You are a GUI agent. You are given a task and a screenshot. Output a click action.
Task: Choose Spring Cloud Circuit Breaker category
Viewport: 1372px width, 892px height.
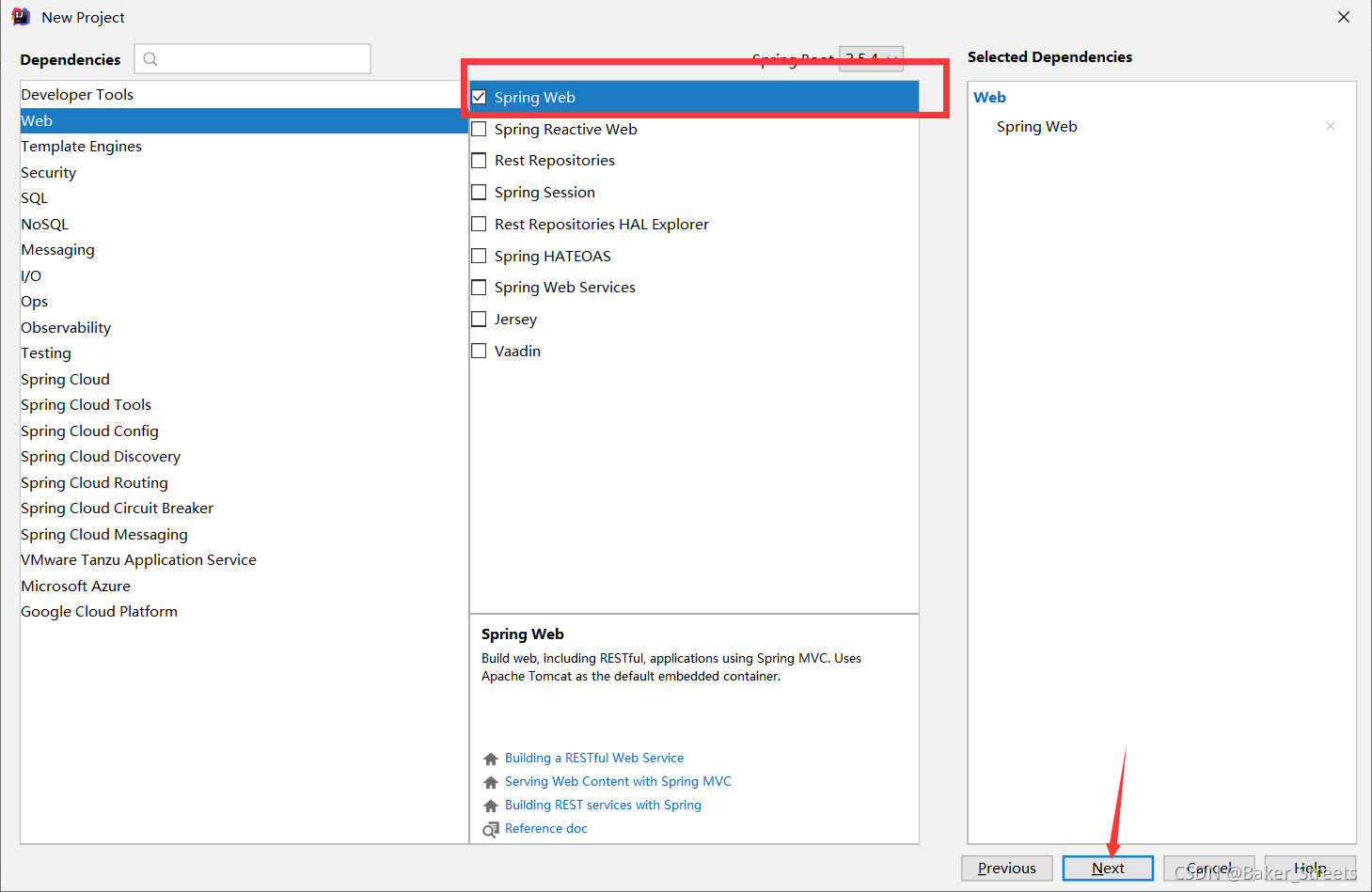pos(244,508)
